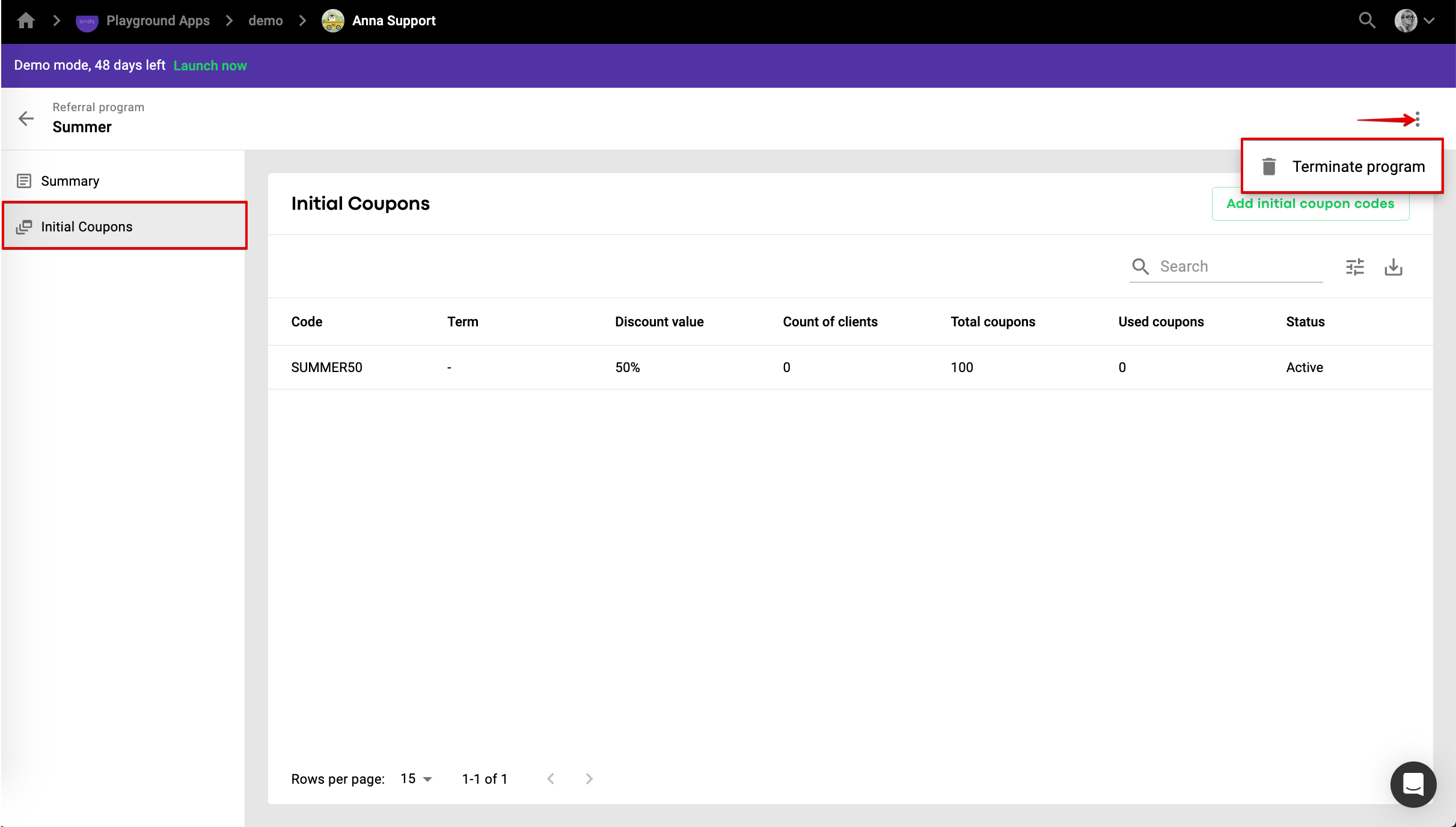Click the table filter settings icon
This screenshot has height=827, width=1456.
tap(1355, 267)
